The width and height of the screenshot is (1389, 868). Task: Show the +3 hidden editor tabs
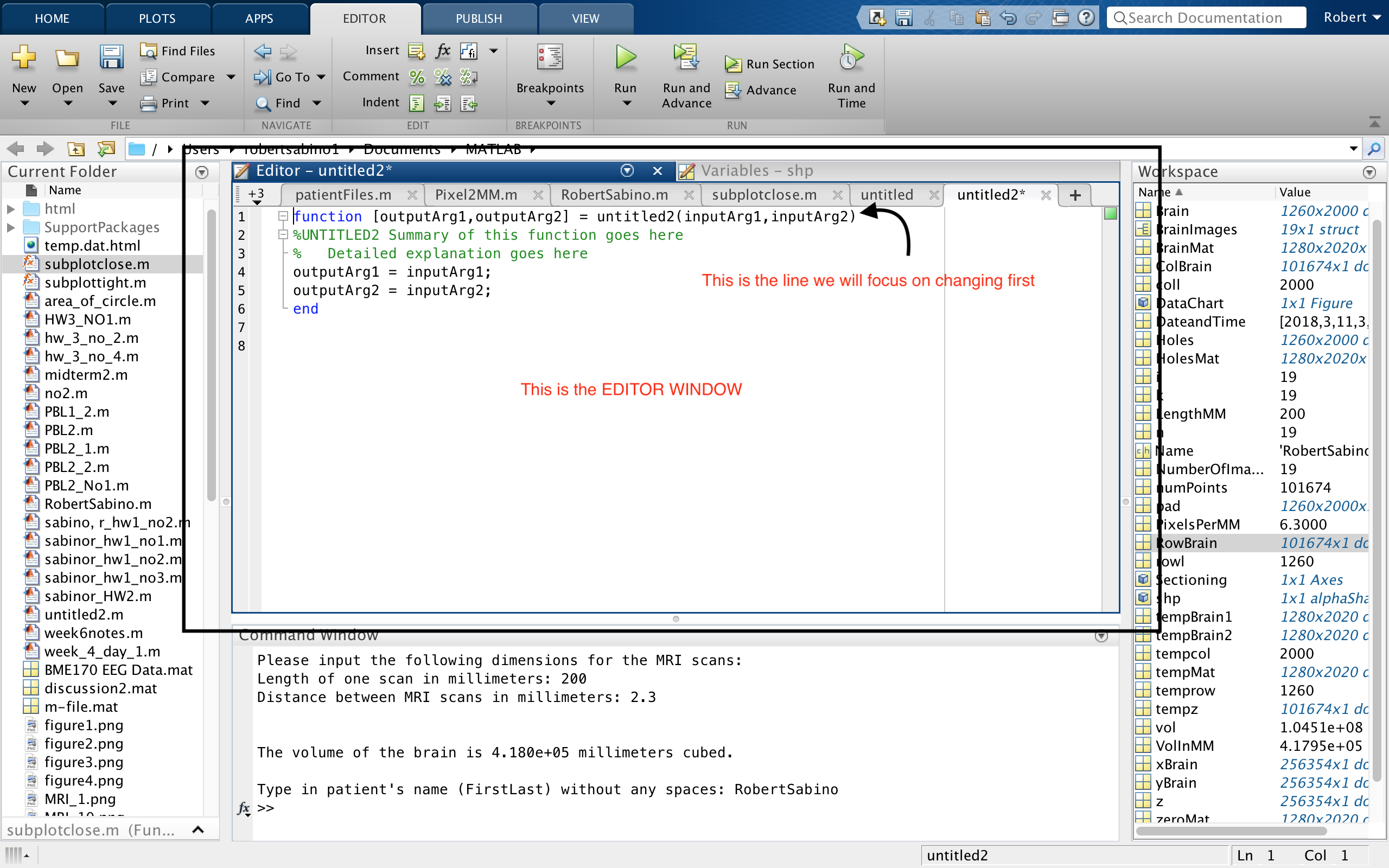(256, 195)
